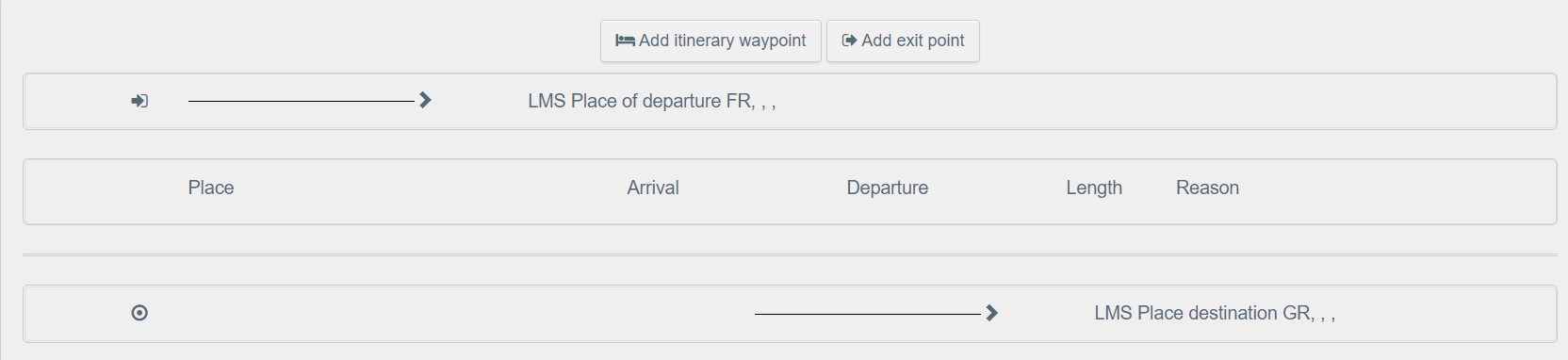Click the Arrival column header
The height and width of the screenshot is (360, 1568).
click(x=653, y=188)
